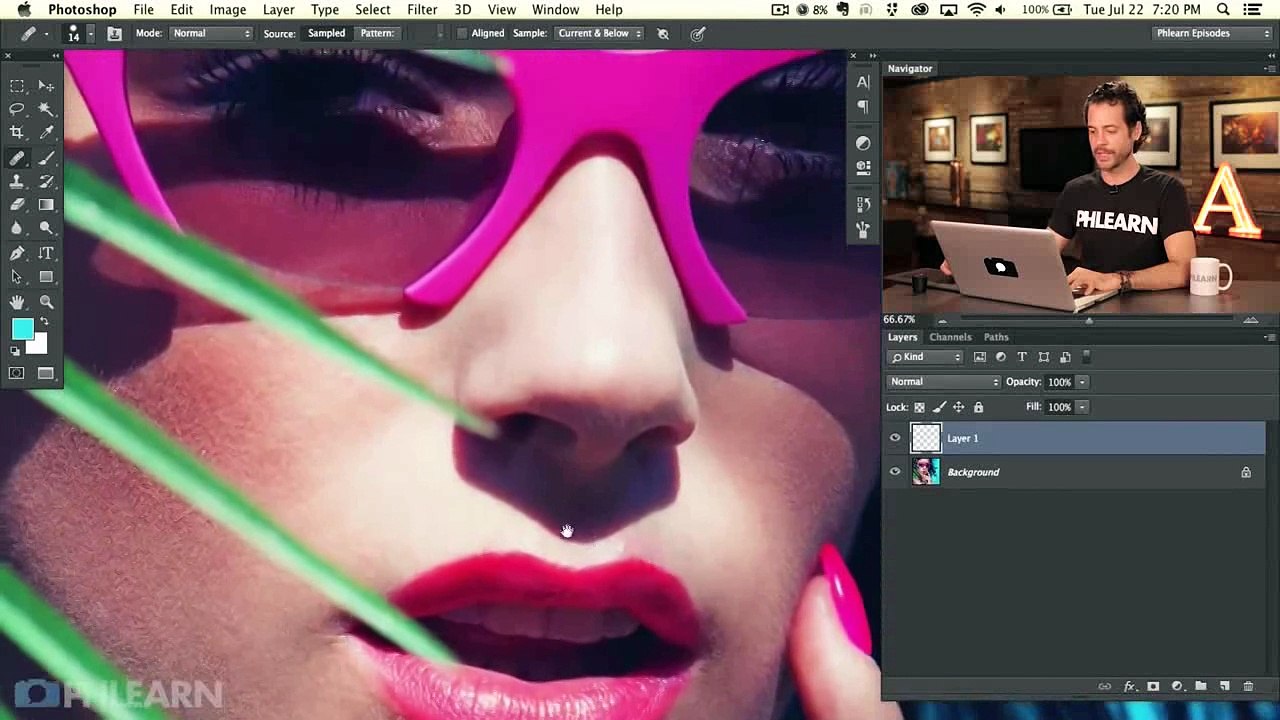Toggle layer filtering on or off
The height and width of the screenshot is (720, 1280).
click(1086, 357)
